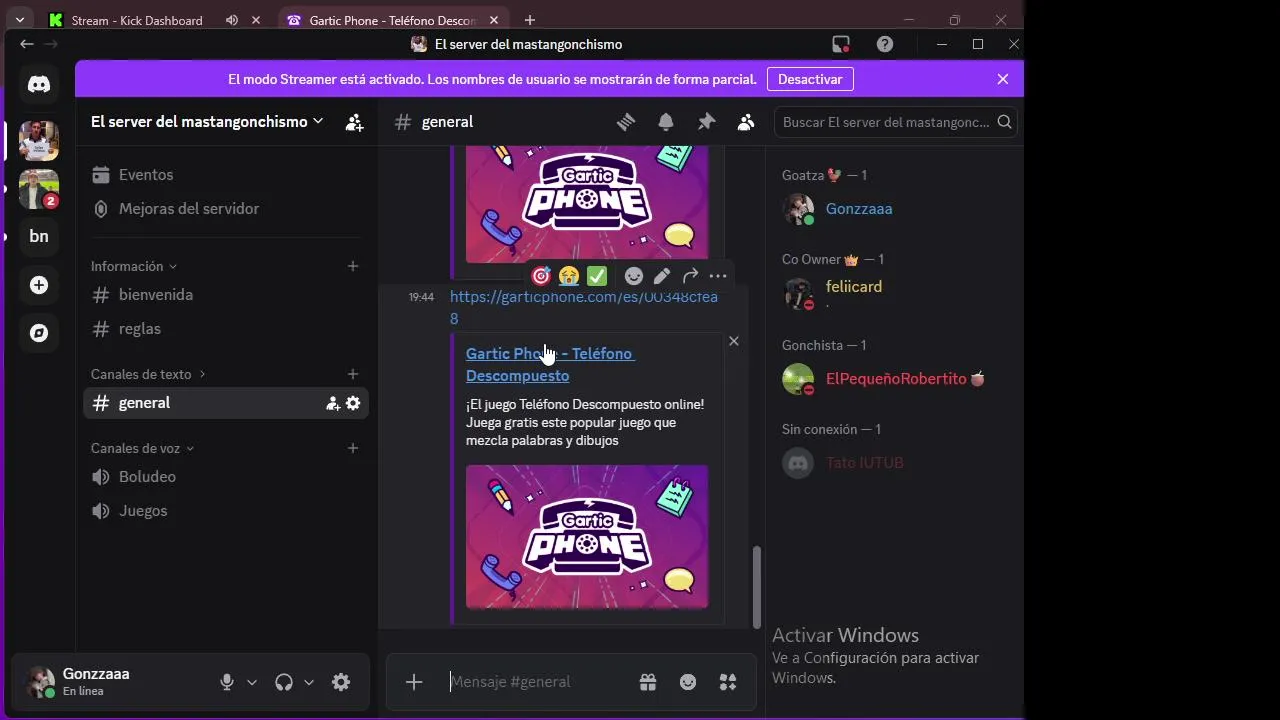Remove the link embed preview
Image resolution: width=1280 pixels, height=720 pixels.
[x=734, y=341]
